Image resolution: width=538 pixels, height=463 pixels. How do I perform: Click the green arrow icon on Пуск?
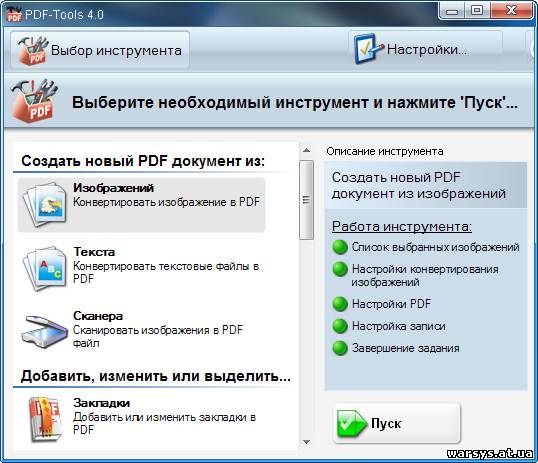(x=351, y=423)
